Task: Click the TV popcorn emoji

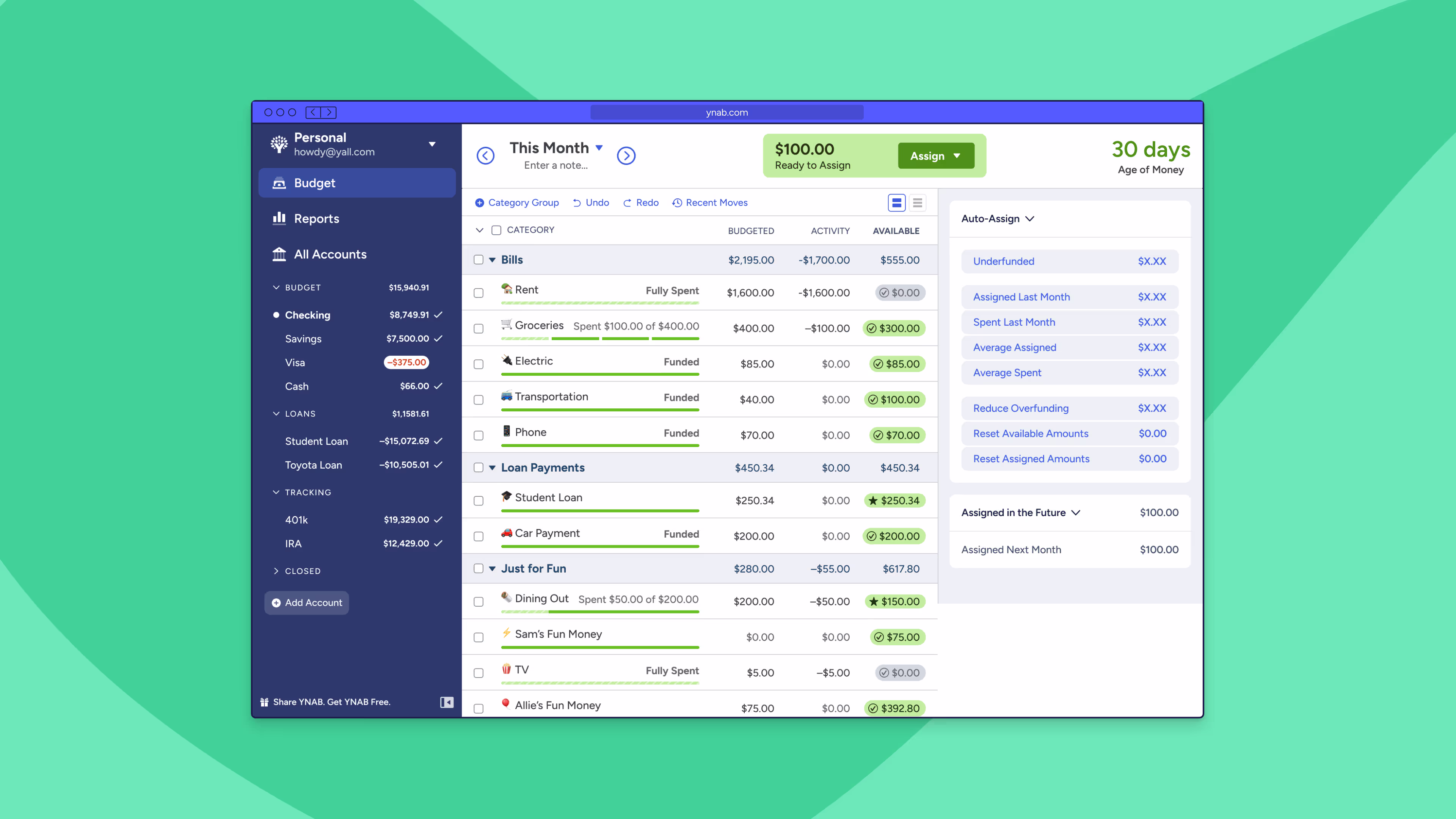Action: [507, 669]
